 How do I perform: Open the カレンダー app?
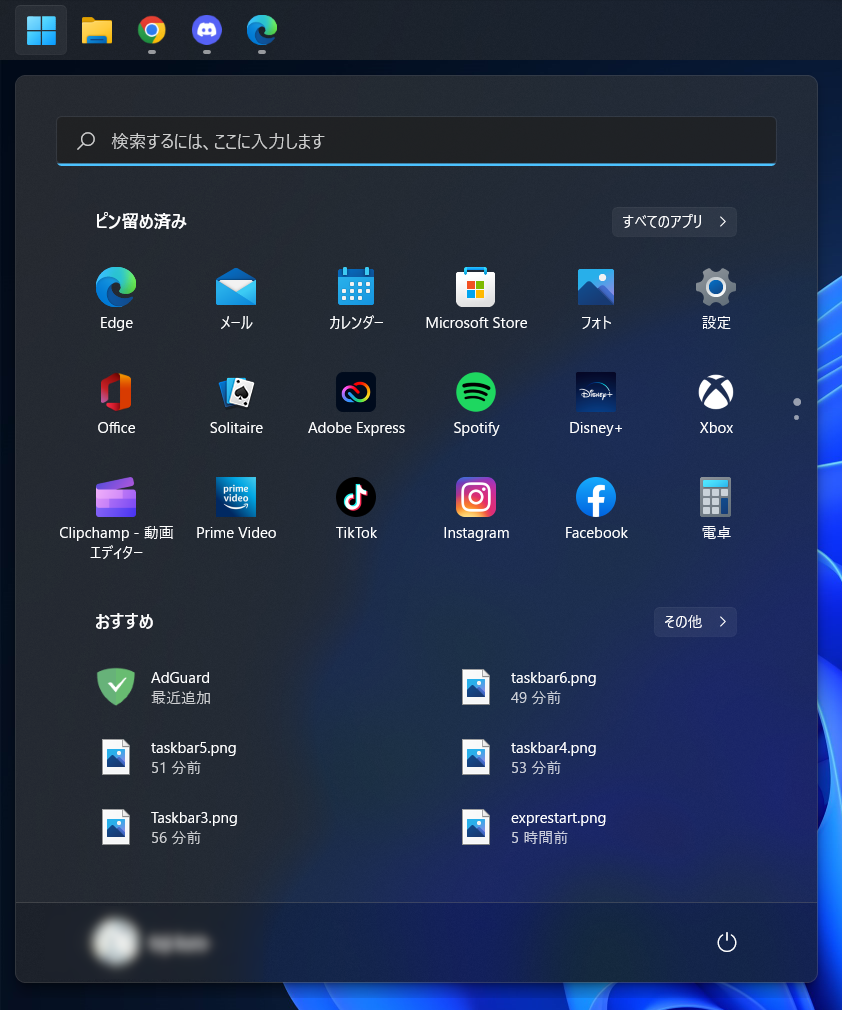pos(356,299)
